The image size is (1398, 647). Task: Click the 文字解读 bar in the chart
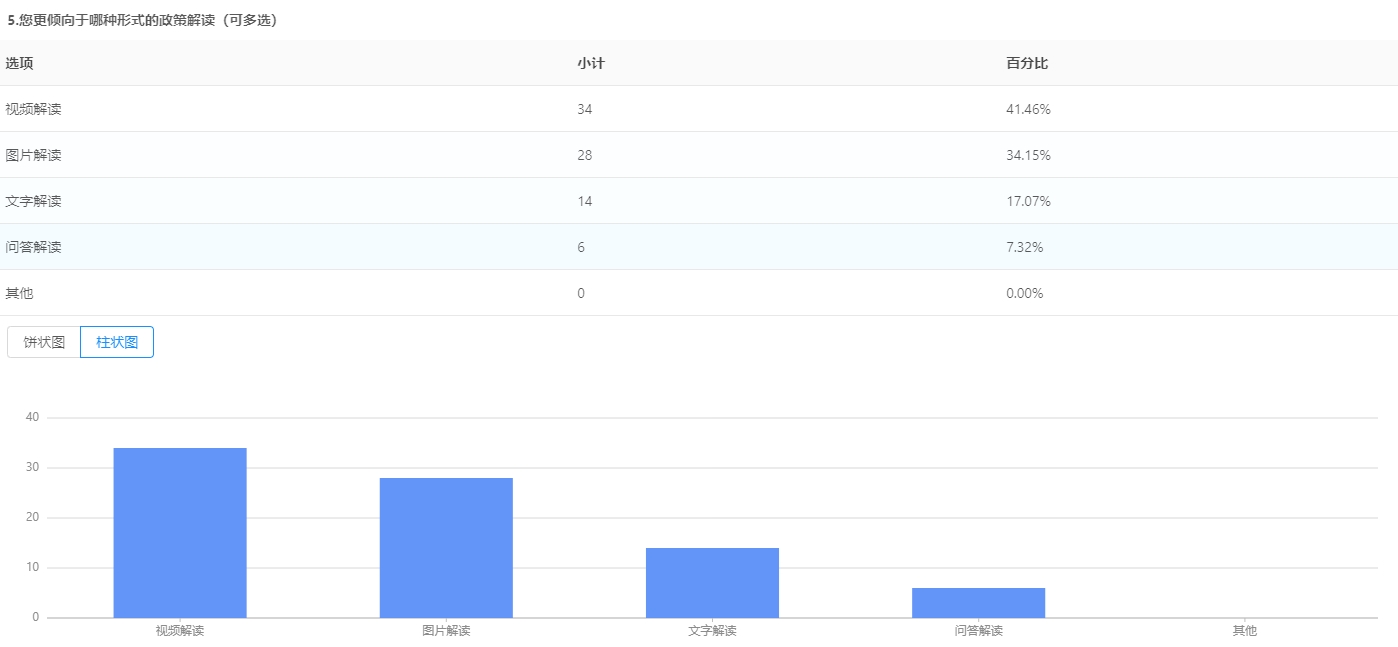click(712, 583)
